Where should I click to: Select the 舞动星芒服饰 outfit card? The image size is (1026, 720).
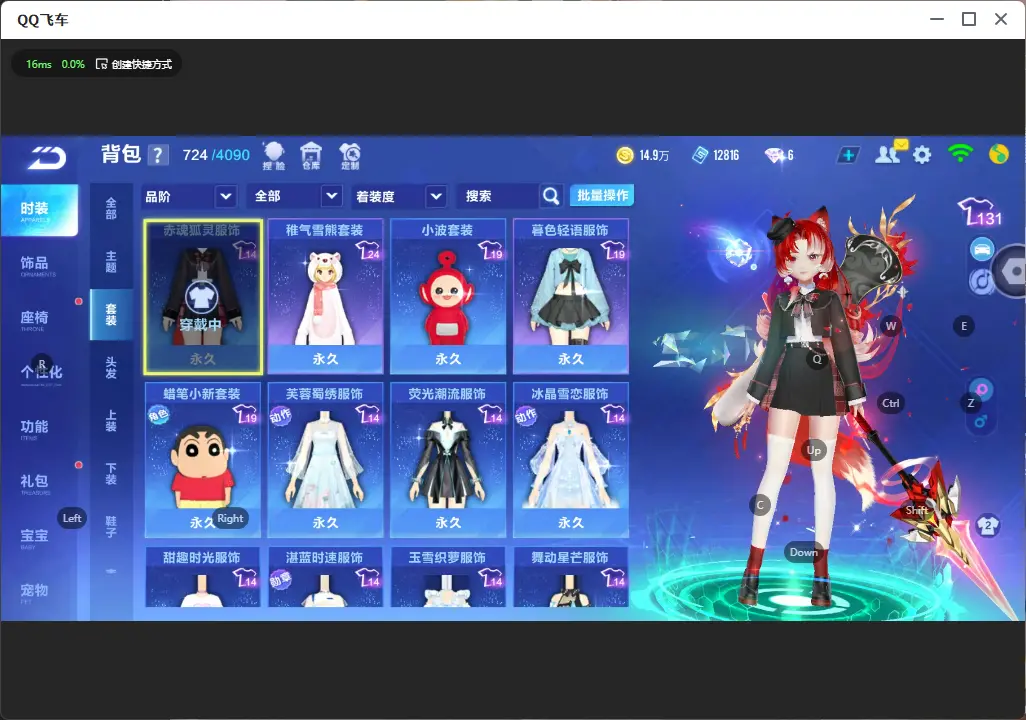tap(571, 577)
